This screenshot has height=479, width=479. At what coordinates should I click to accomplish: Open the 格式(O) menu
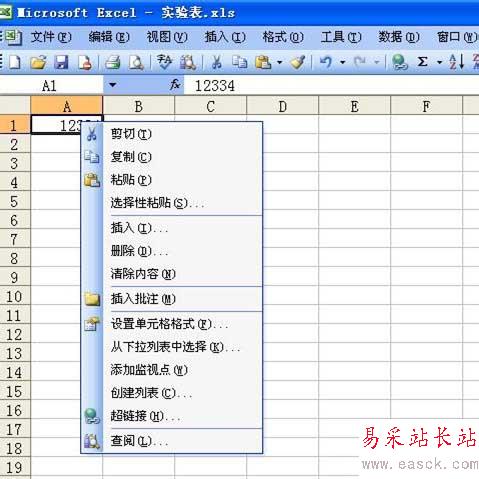283,37
